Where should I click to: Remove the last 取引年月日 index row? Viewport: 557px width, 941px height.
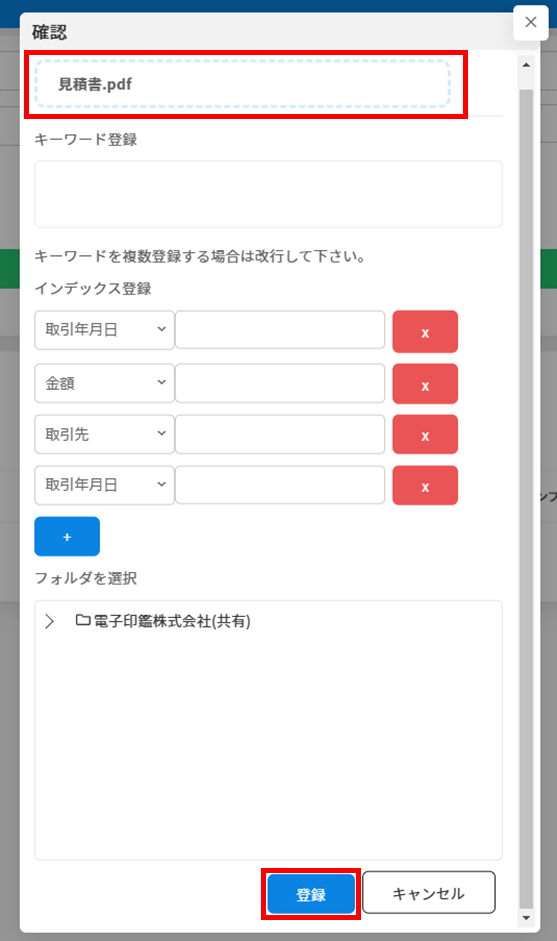pos(425,486)
